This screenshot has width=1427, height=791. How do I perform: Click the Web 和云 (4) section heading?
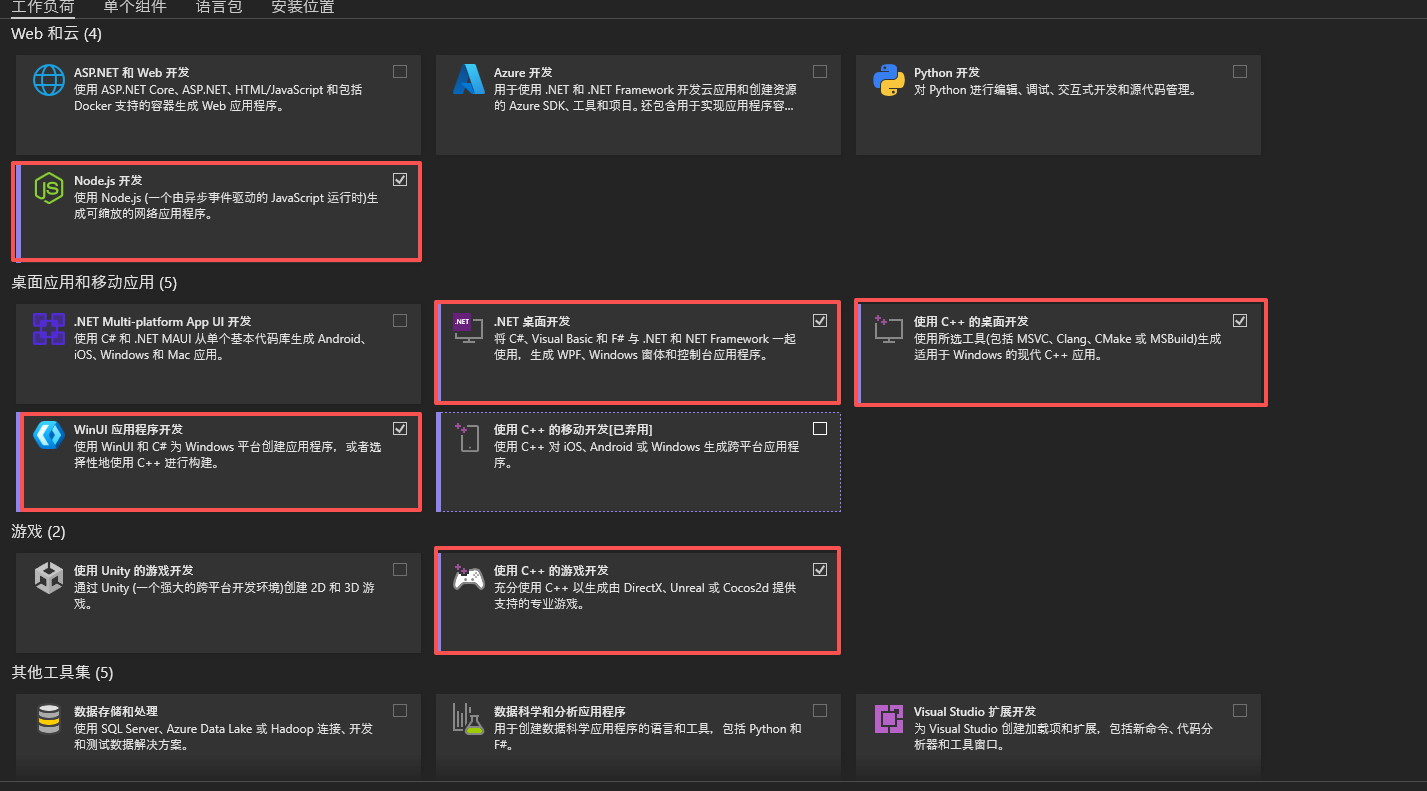[x=57, y=34]
